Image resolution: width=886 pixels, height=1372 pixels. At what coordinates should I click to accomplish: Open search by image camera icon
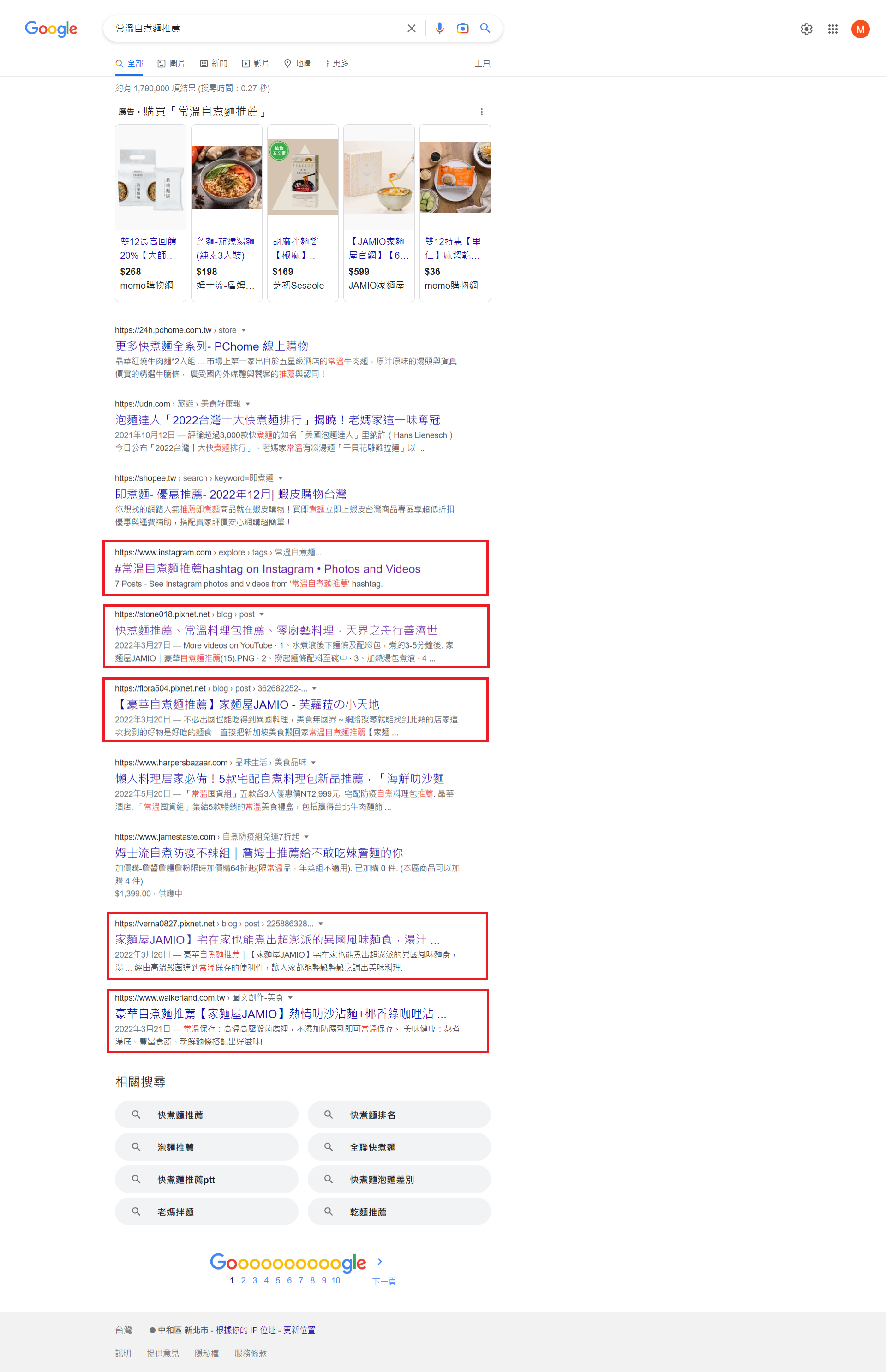(462, 28)
